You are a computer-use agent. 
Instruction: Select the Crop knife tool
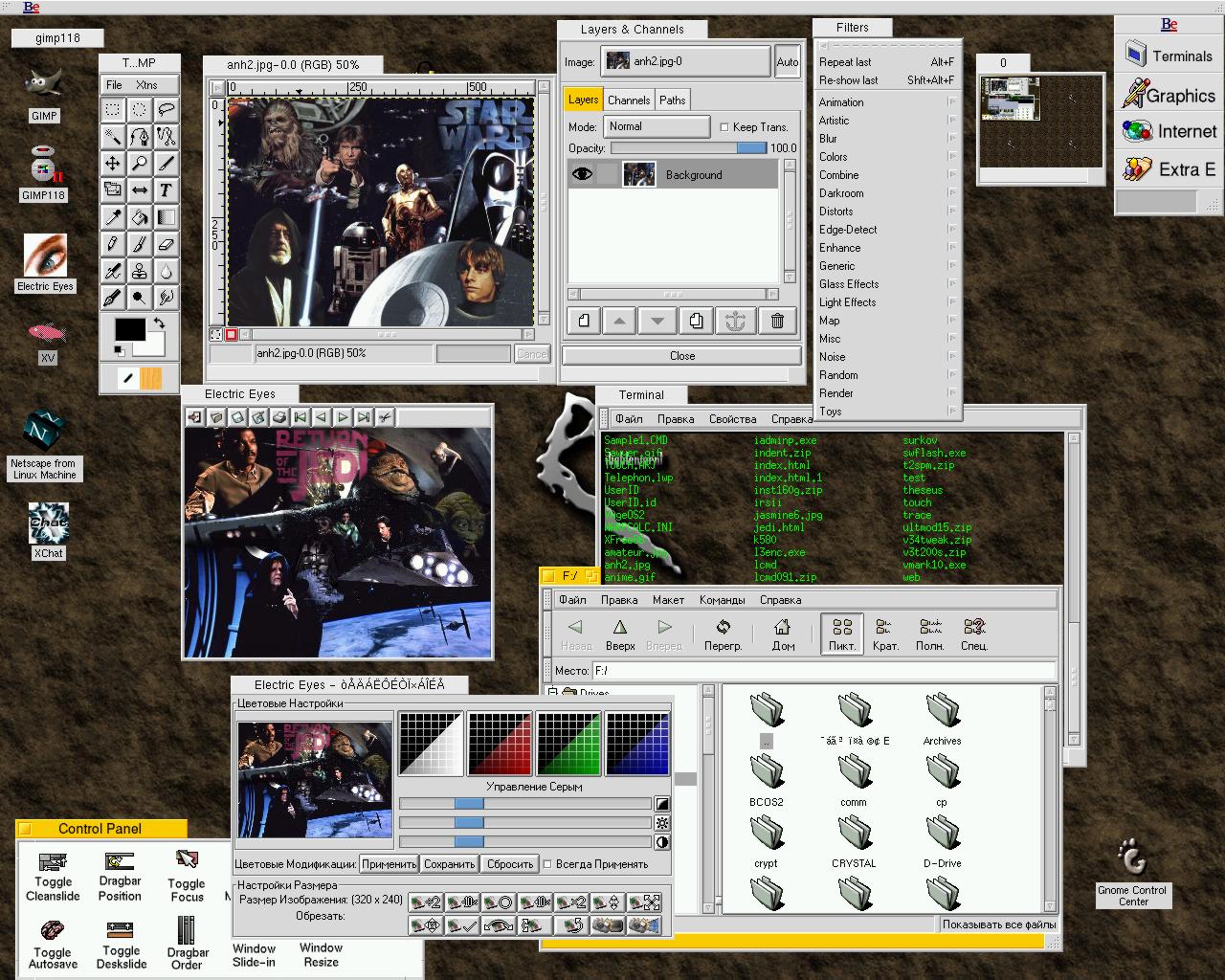pyautogui.click(x=167, y=164)
